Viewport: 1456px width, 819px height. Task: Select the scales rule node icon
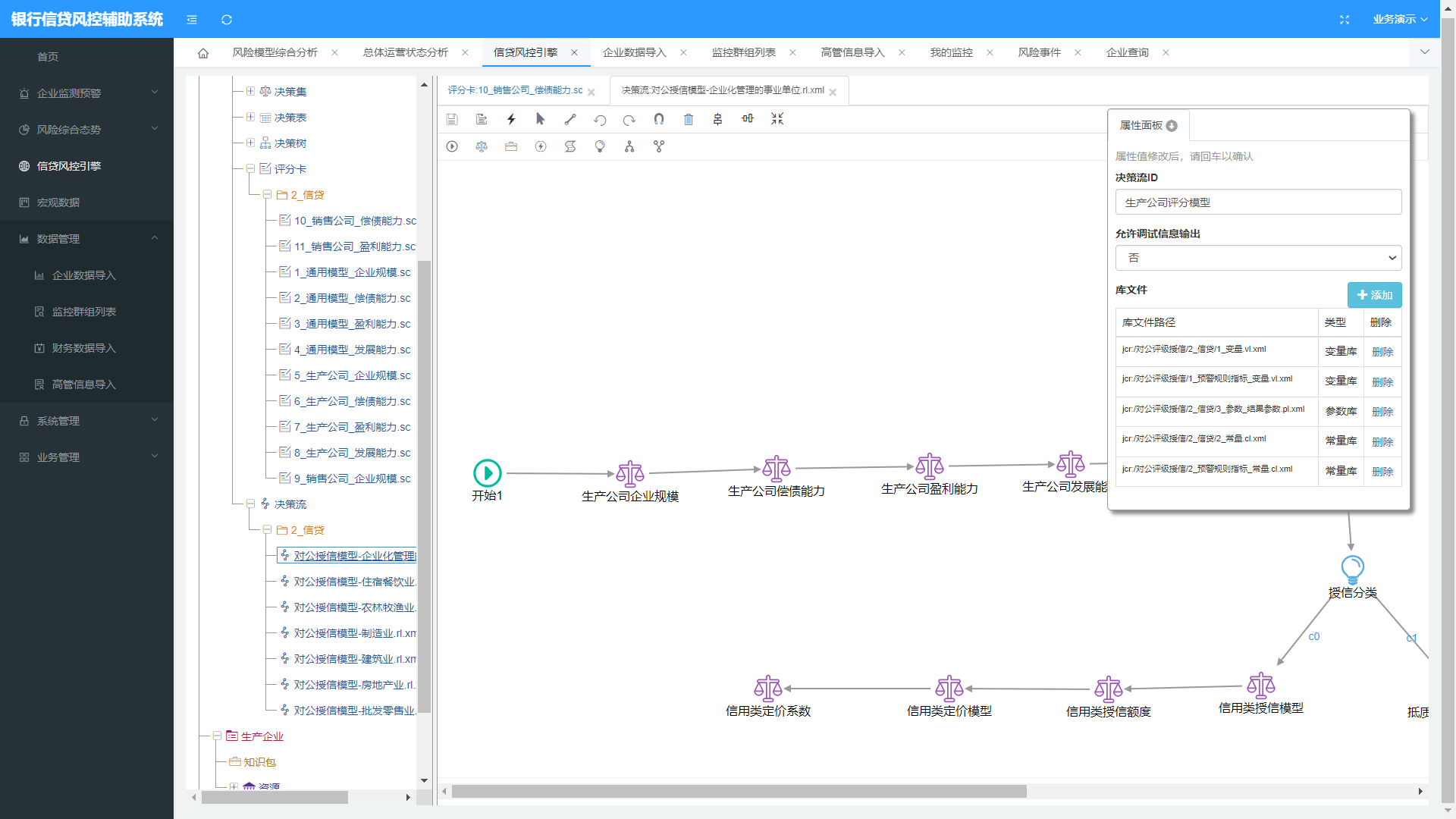482,146
